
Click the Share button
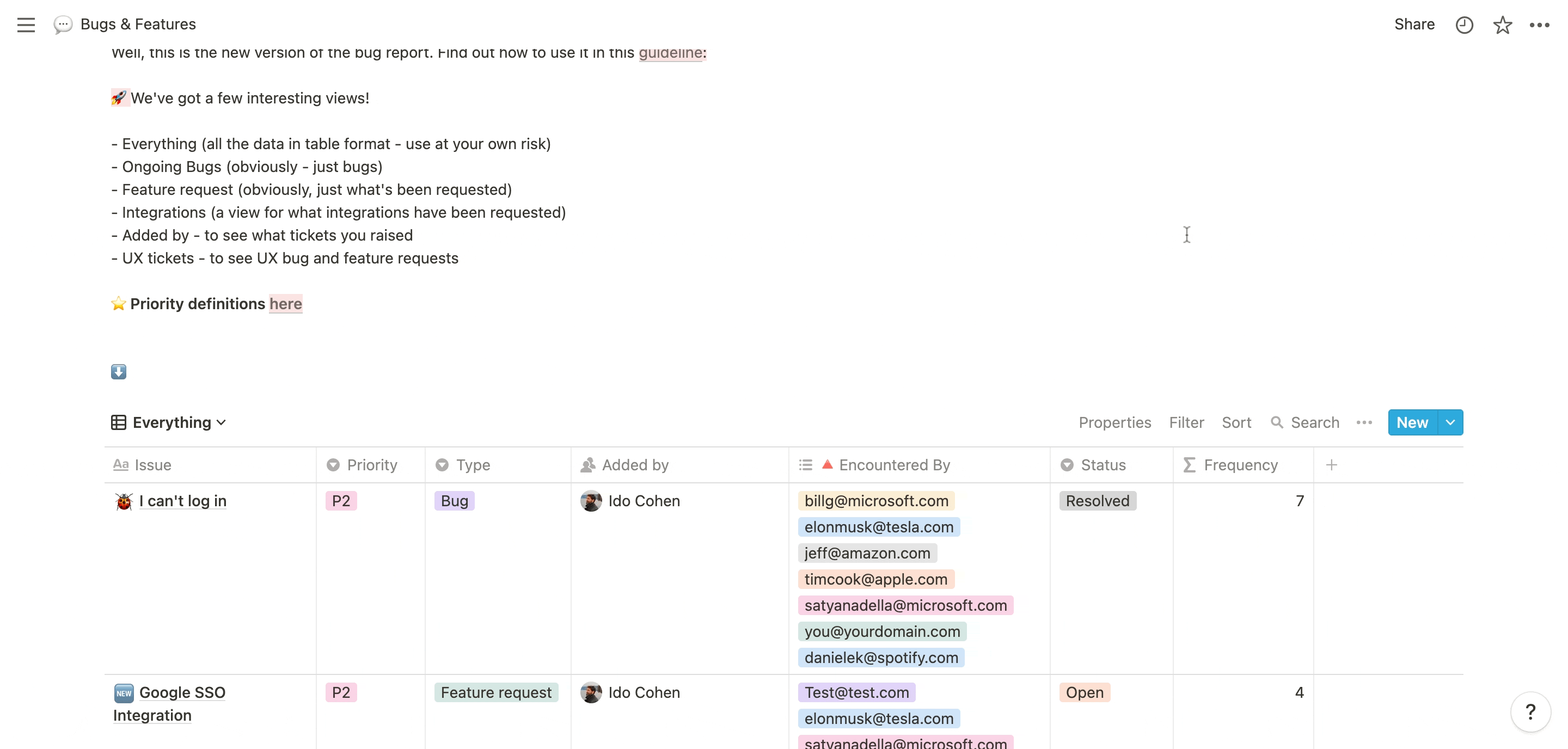click(x=1414, y=24)
